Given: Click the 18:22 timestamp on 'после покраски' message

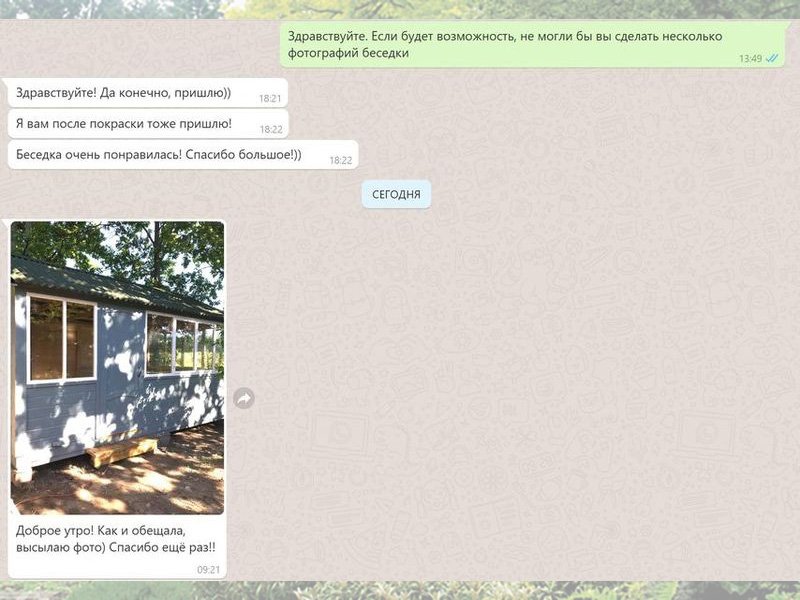Looking at the screenshot, I should pyautogui.click(x=271, y=130).
